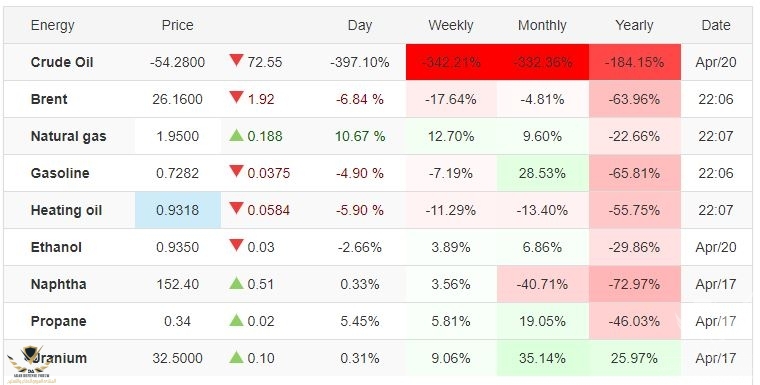
Task: Click the red down arrow beside 0.0375
Action: [x=236, y=171]
